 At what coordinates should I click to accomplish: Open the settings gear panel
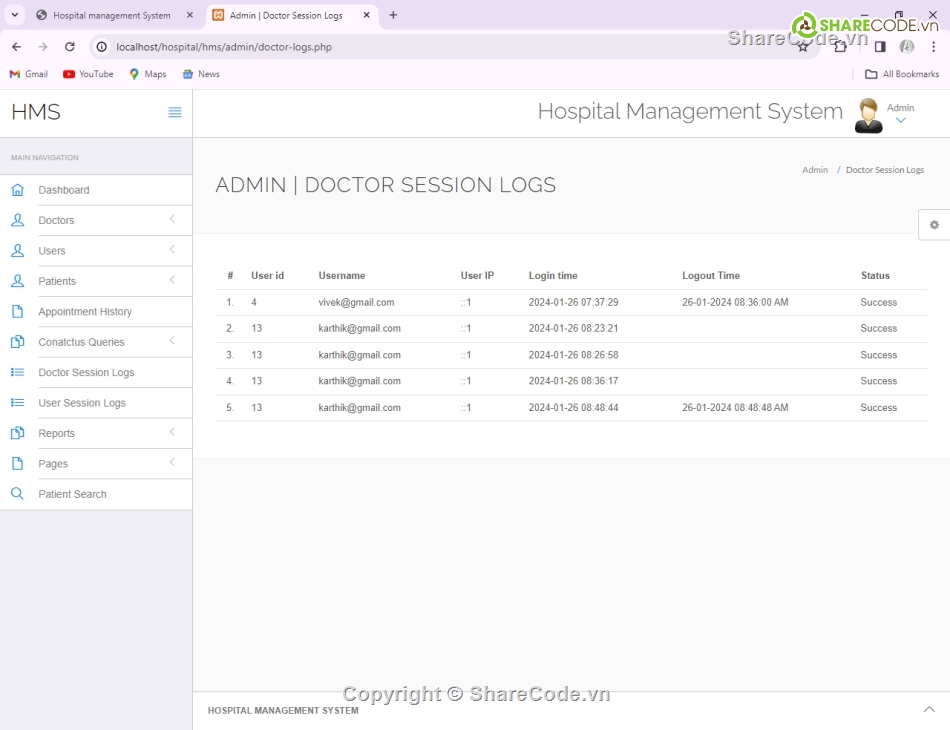pos(934,225)
